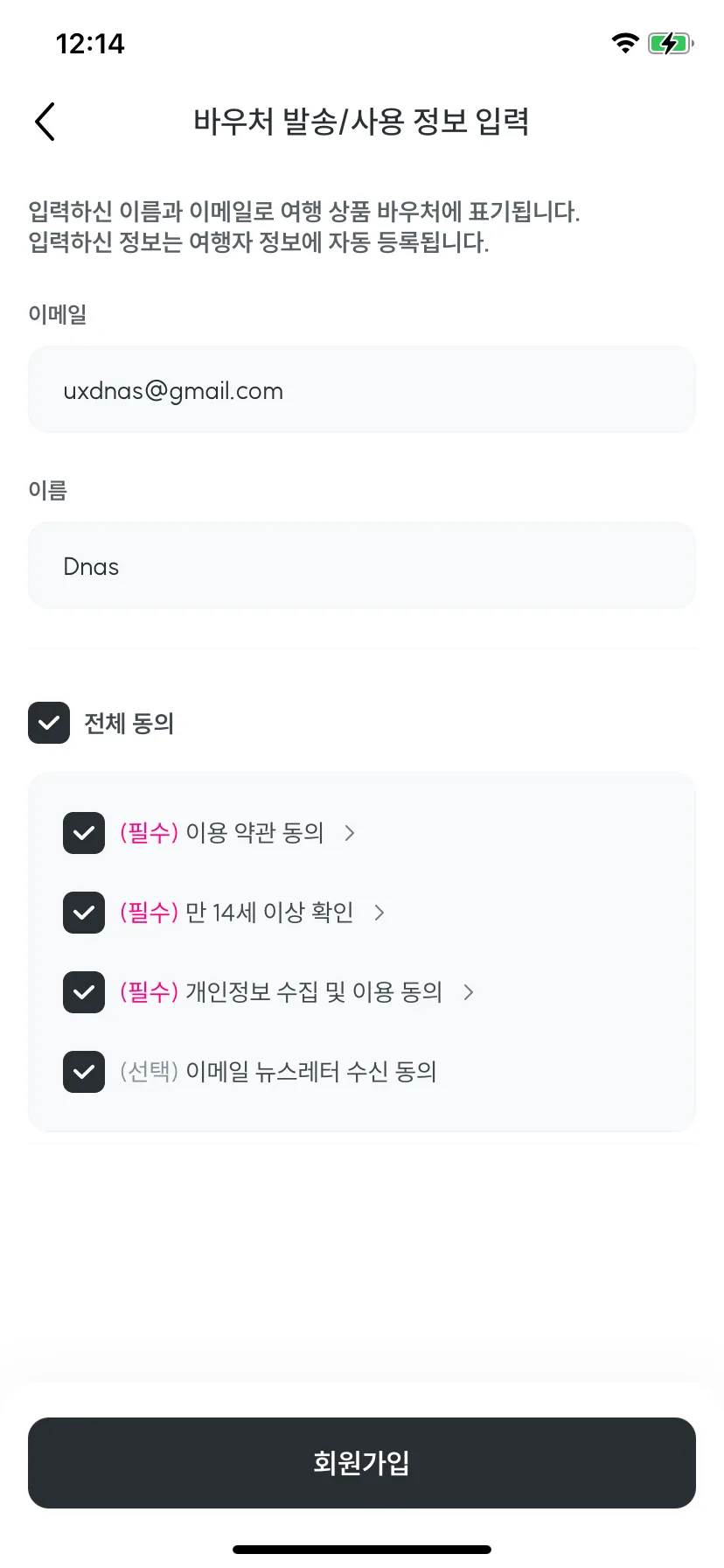Uncheck the 전체 동의 checkbox
The width and height of the screenshot is (724, 1568).
49,723
